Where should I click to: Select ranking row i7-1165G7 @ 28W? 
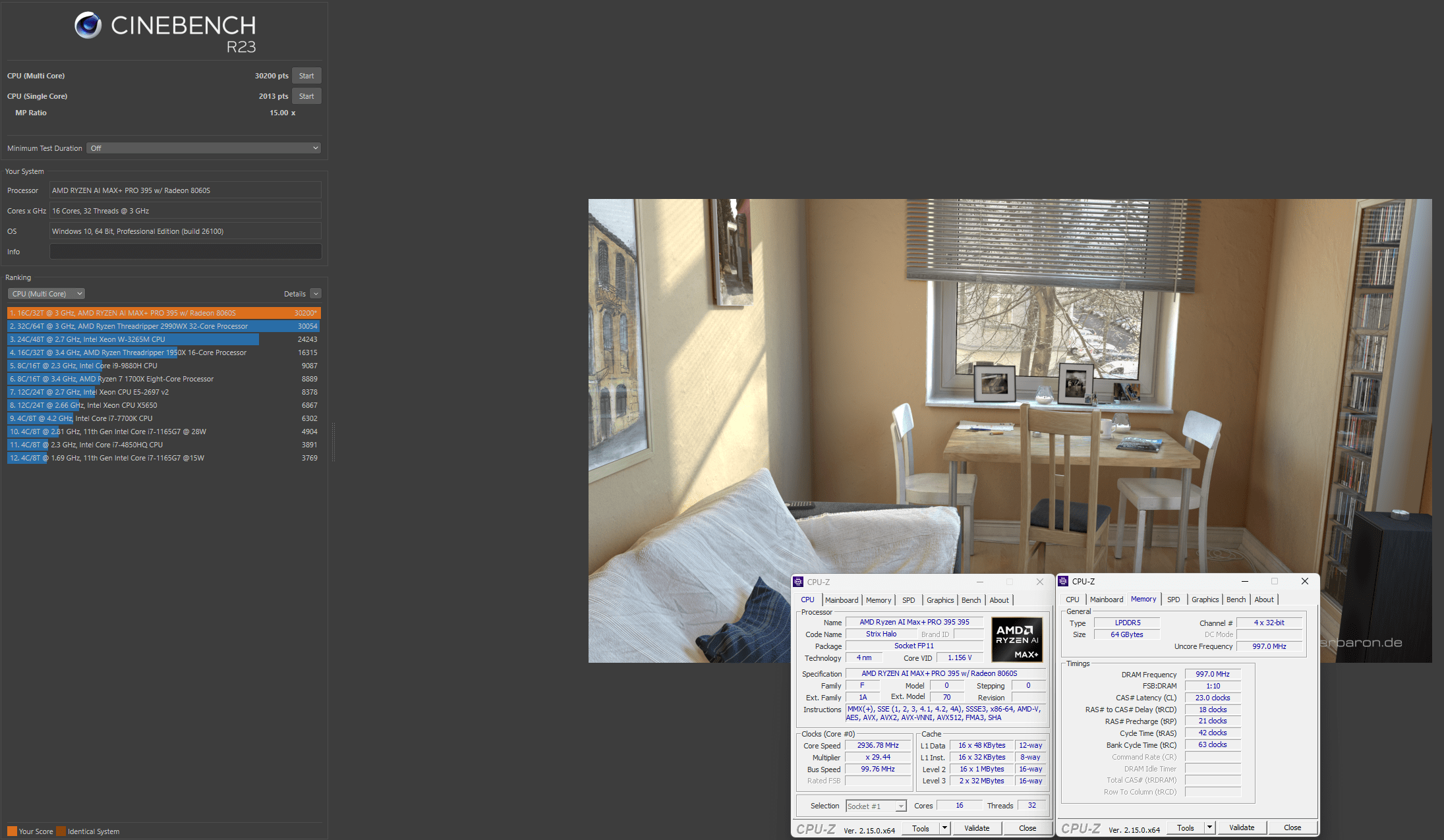coord(163,432)
